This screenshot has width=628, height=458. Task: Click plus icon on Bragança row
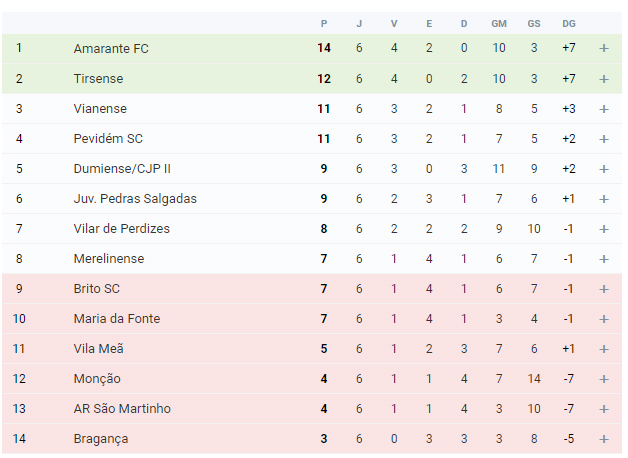pyautogui.click(x=604, y=439)
